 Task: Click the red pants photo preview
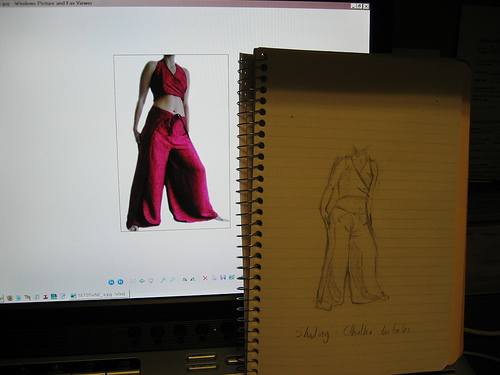tap(172, 143)
